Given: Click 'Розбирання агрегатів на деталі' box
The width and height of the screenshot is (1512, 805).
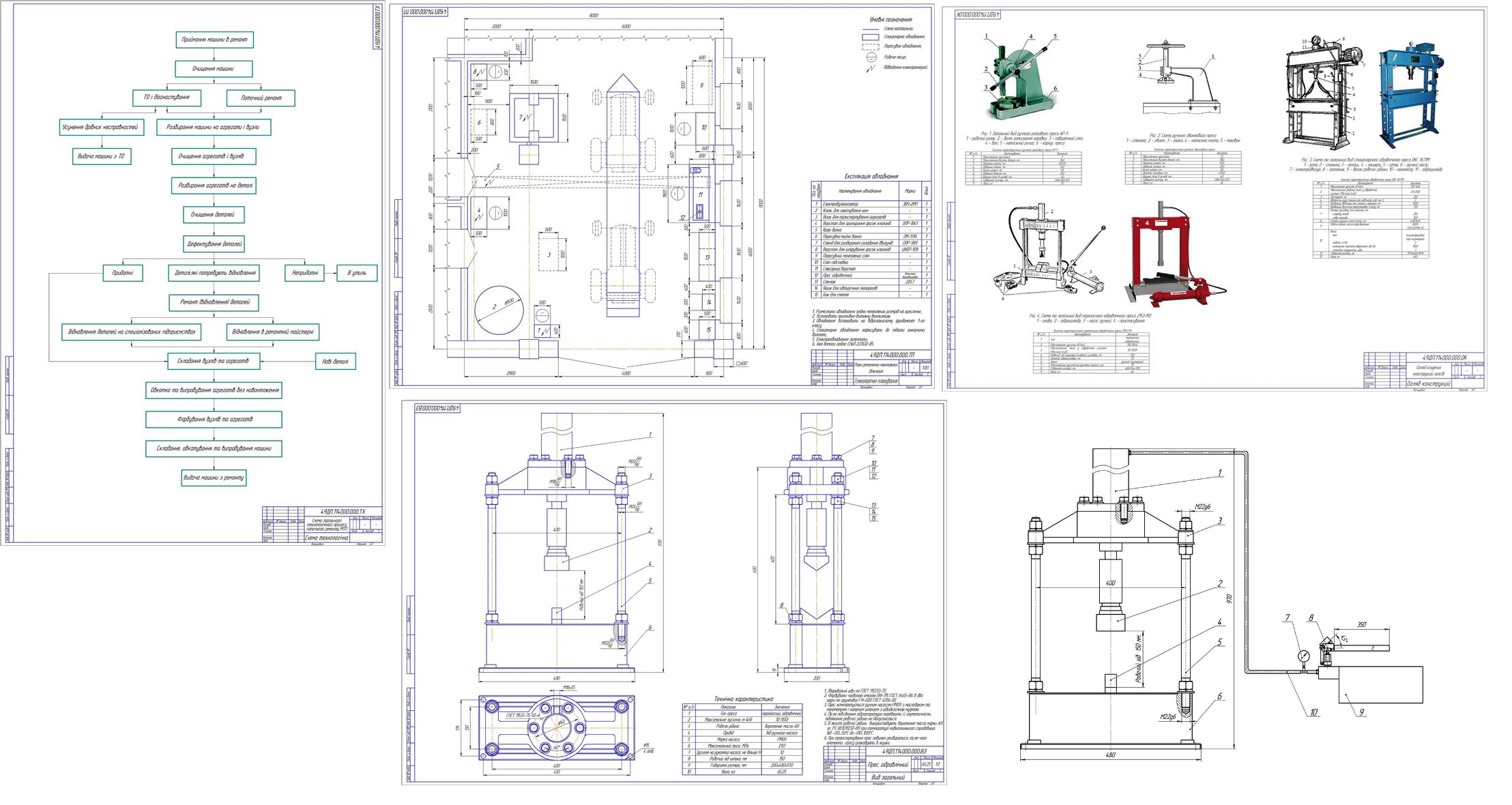Looking at the screenshot, I should tap(214, 186).
